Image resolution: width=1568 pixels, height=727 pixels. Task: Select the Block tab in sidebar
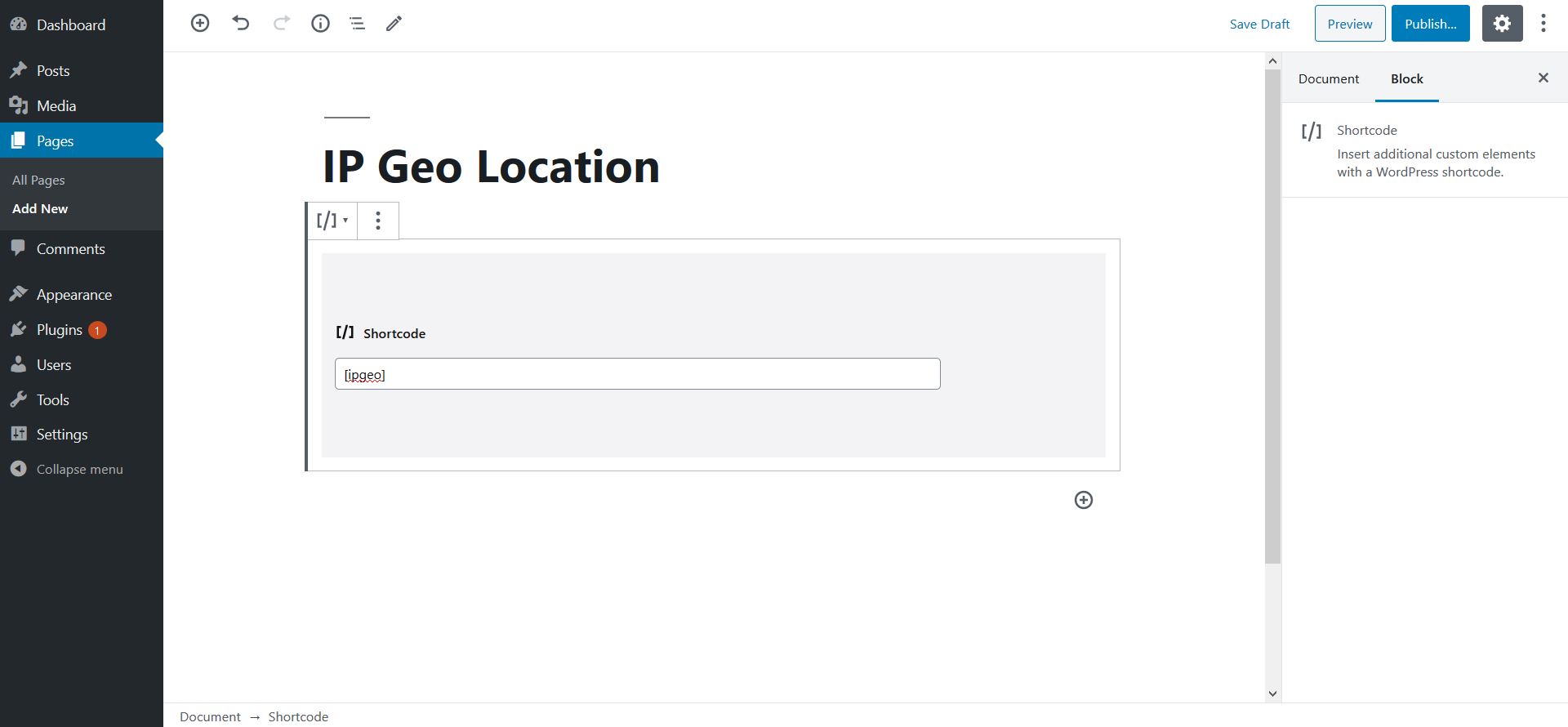[1406, 79]
